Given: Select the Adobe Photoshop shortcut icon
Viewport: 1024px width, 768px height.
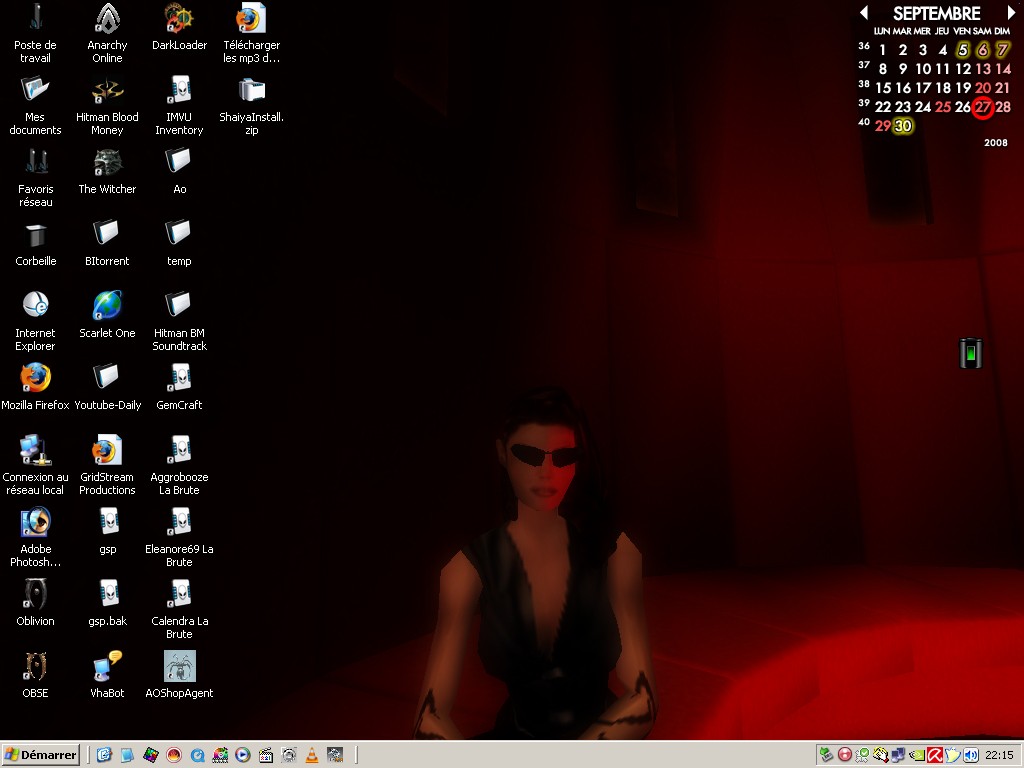Looking at the screenshot, I should coord(35,522).
